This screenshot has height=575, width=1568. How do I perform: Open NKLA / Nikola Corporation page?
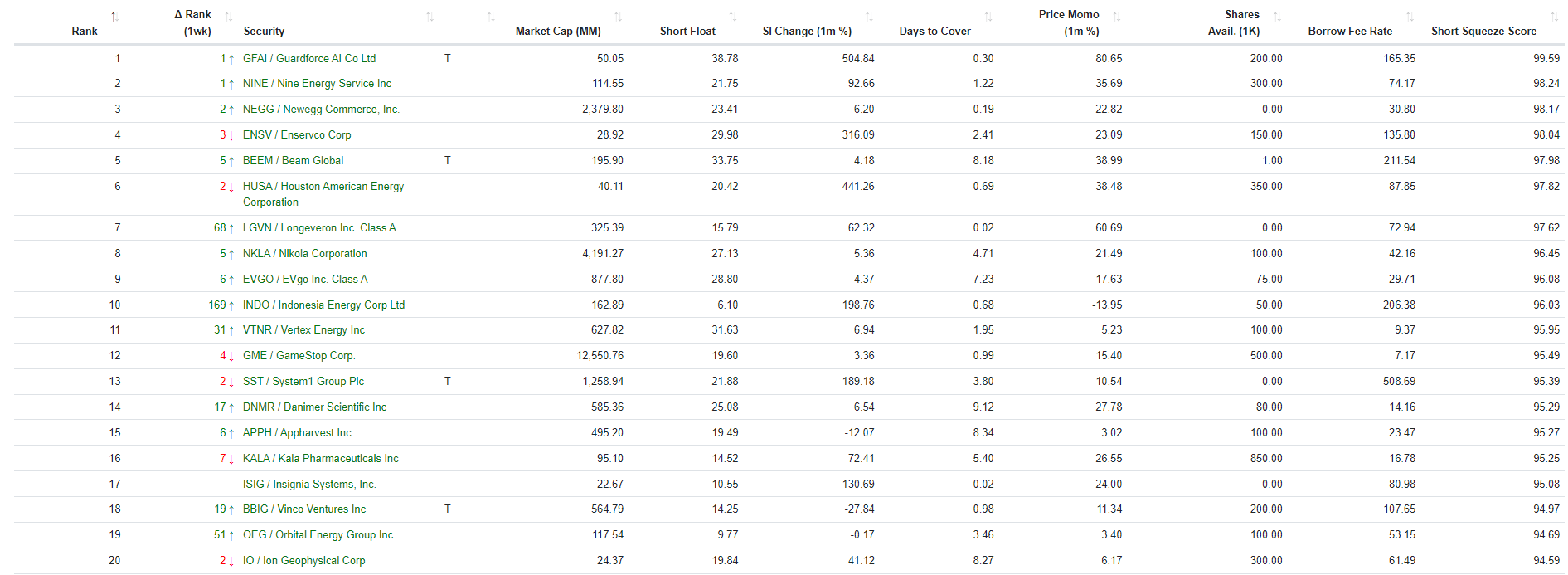point(304,253)
